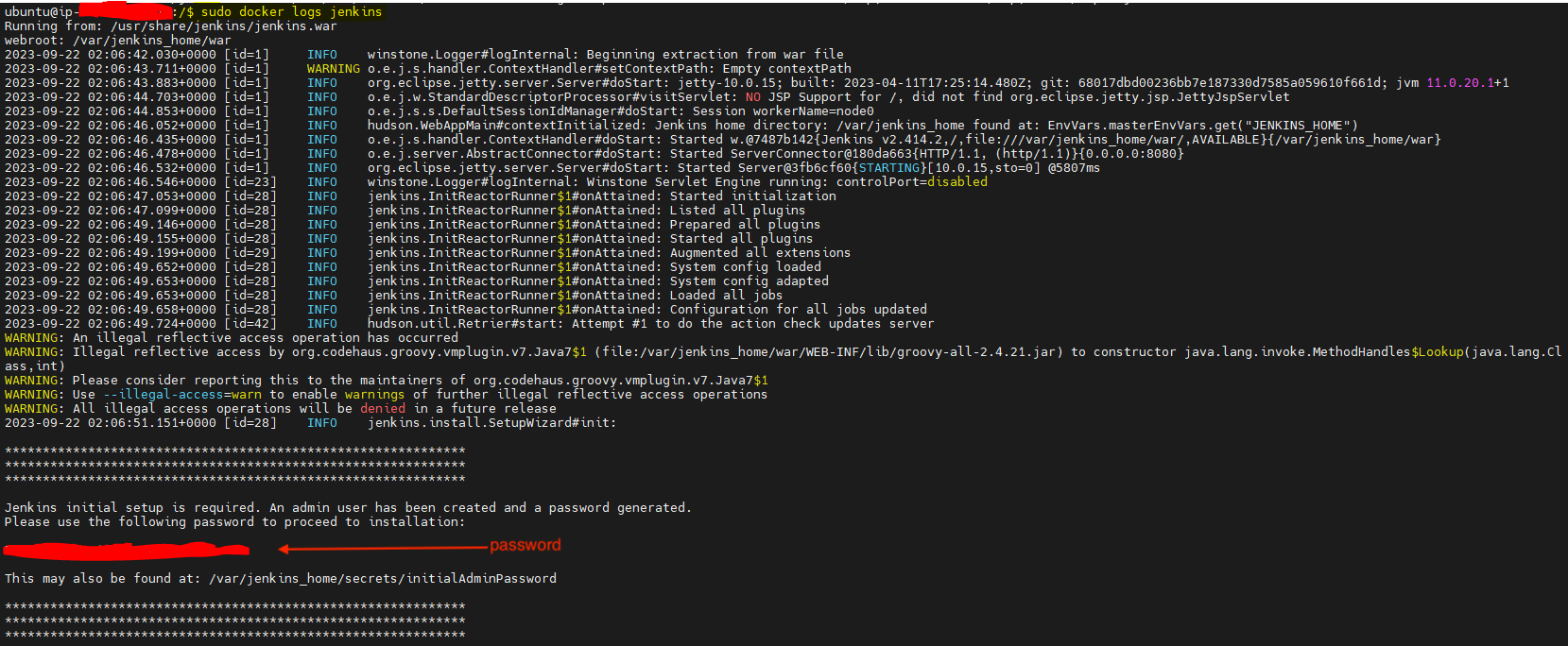
Task: Click the 'jenkins.install.SetupWizard#init:' log entry
Action: (x=492, y=423)
